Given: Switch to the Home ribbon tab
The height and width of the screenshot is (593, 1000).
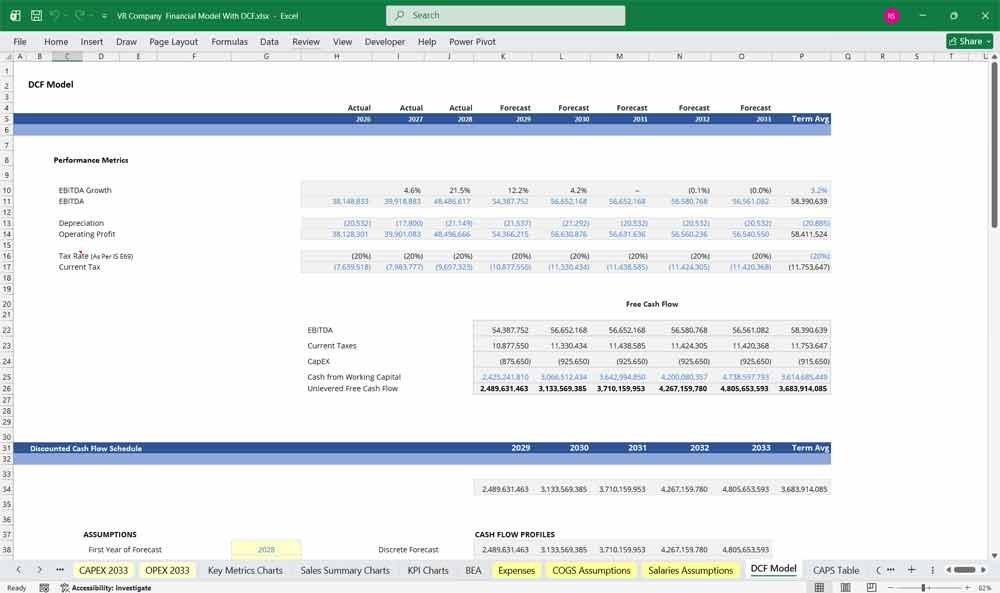Looking at the screenshot, I should click(56, 41).
